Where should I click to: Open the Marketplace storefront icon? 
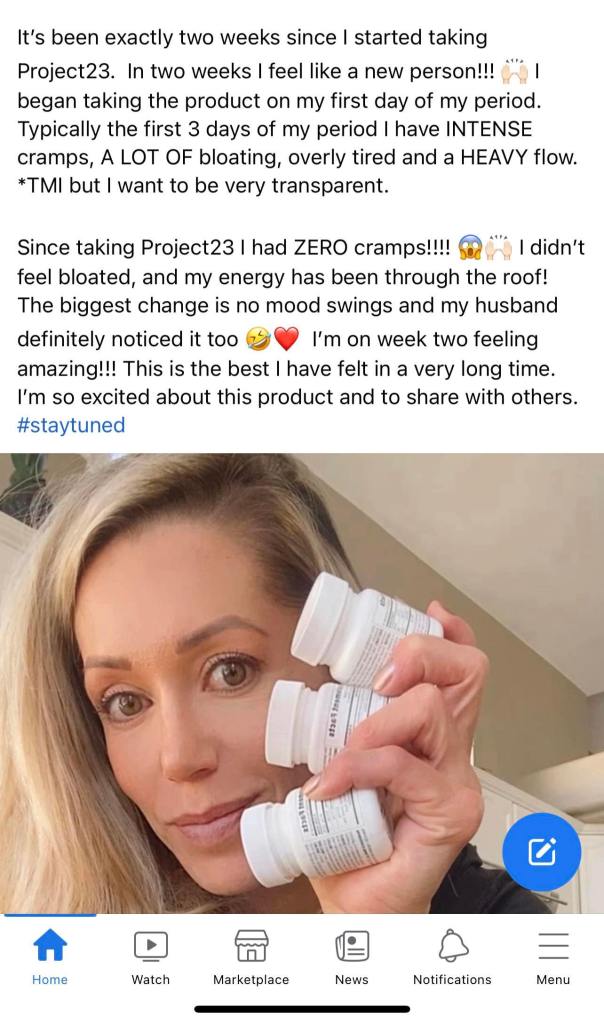click(x=251, y=945)
